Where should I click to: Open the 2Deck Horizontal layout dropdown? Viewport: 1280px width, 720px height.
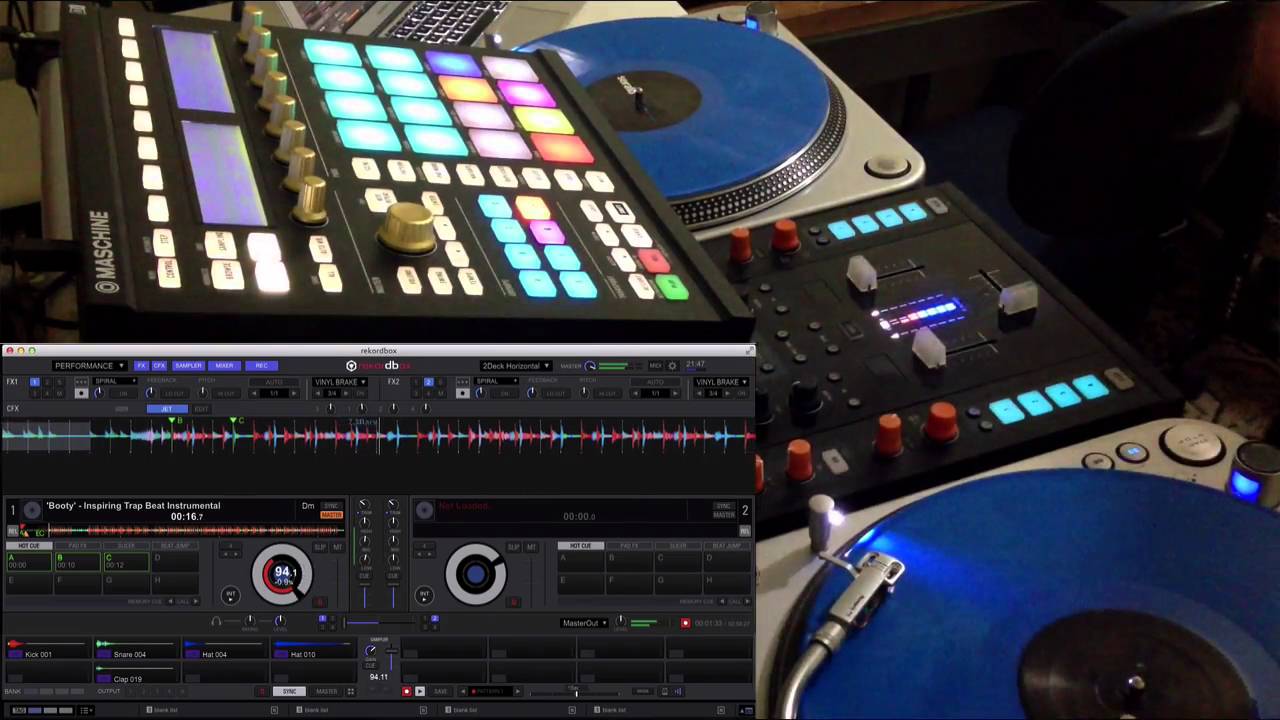click(516, 366)
